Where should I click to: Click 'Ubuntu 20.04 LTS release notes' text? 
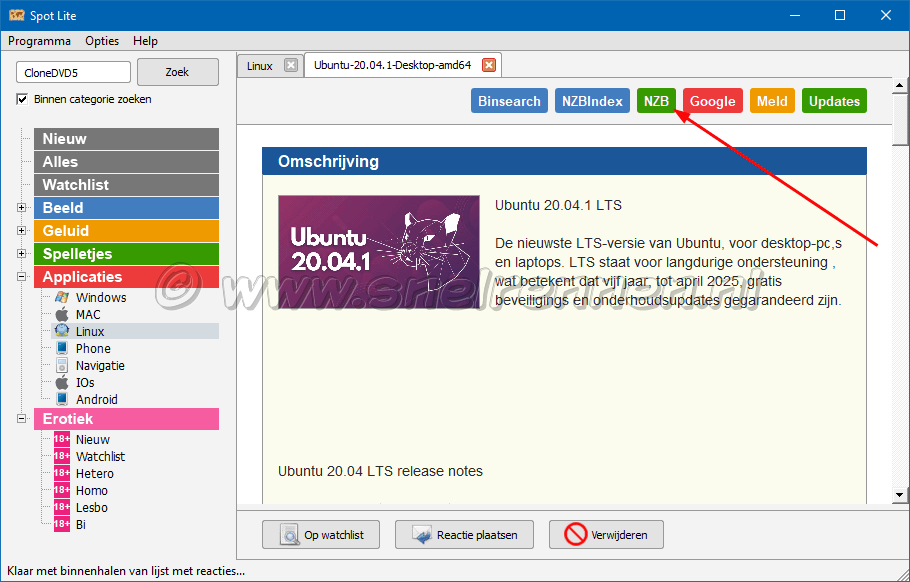point(380,471)
